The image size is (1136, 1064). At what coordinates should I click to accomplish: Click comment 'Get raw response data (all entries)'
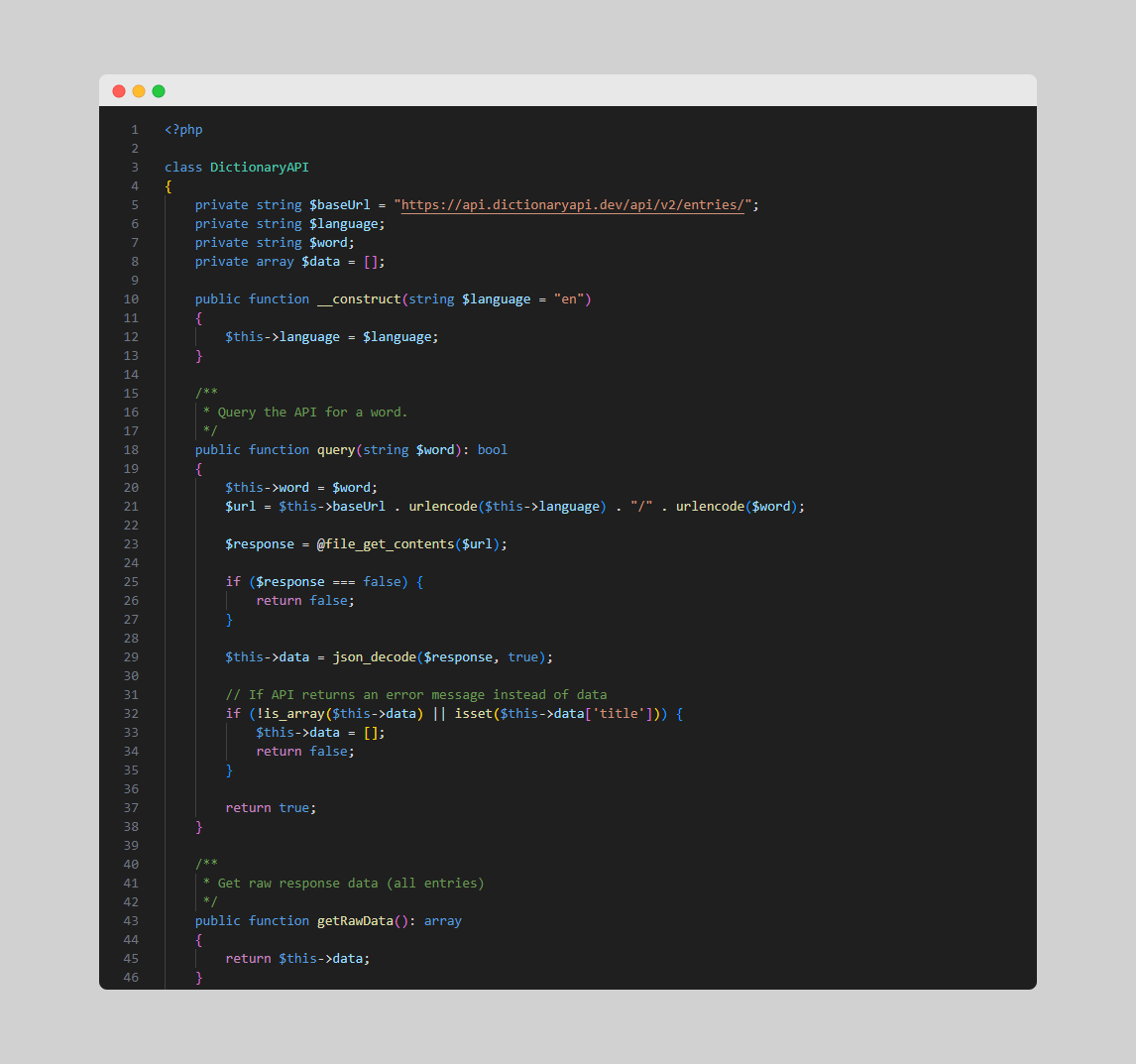point(351,884)
